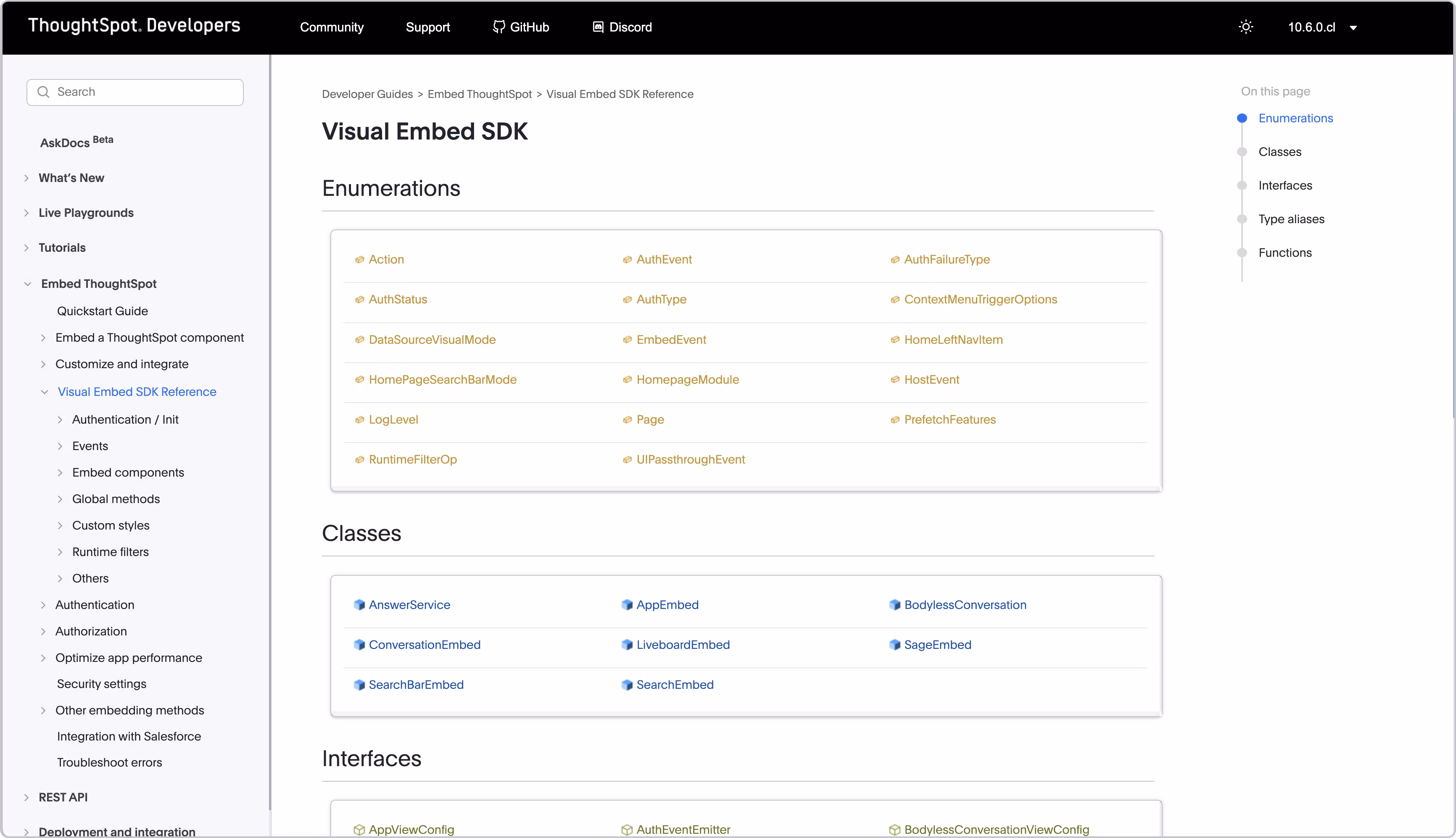
Task: Click the class cube icon beside SageEmbed
Action: coord(895,645)
